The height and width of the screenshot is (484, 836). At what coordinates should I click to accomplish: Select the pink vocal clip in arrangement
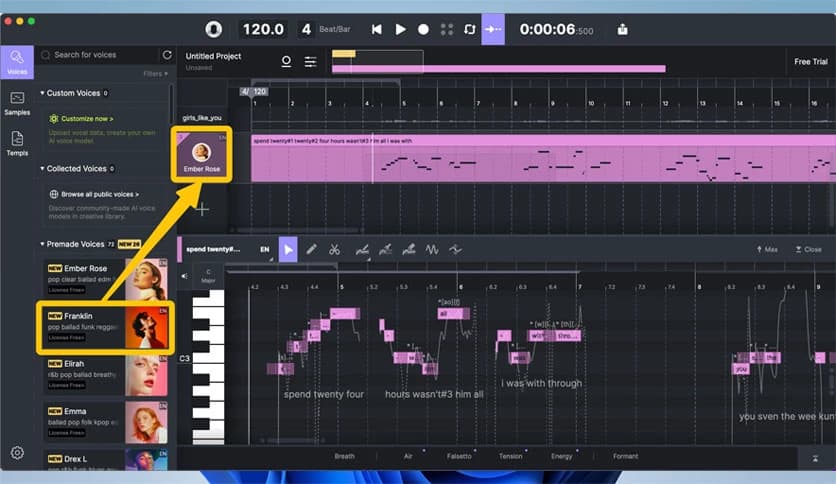pos(543,158)
